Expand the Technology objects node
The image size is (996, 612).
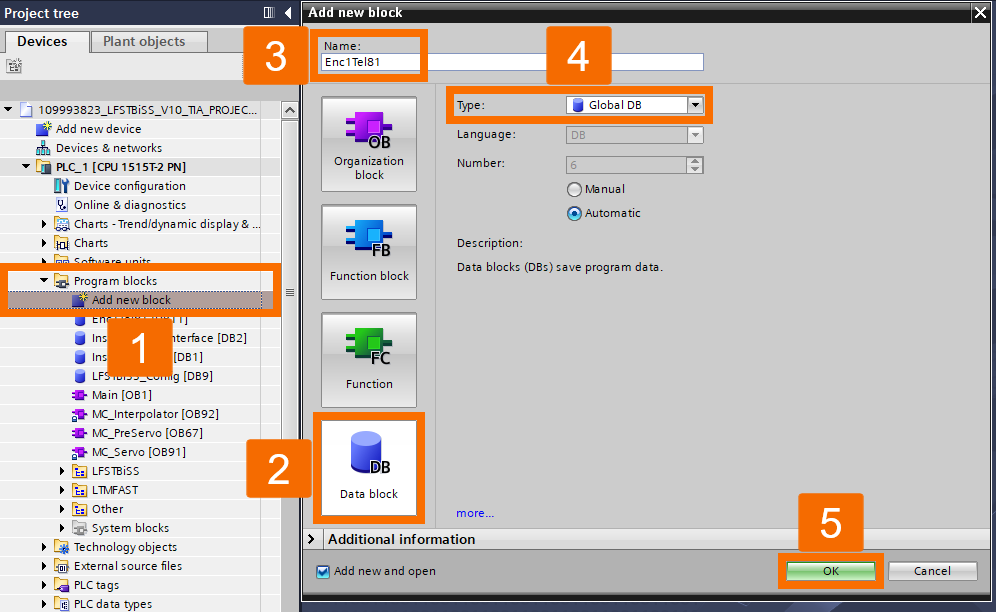coord(44,547)
